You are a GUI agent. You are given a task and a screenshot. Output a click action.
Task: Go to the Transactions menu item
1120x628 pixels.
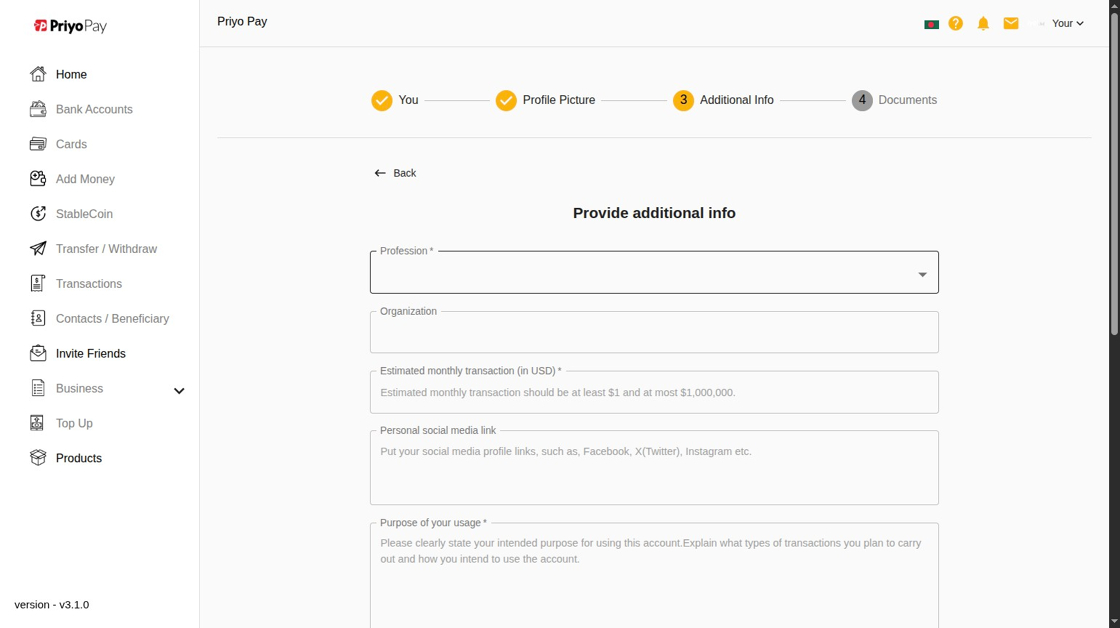[x=89, y=284]
